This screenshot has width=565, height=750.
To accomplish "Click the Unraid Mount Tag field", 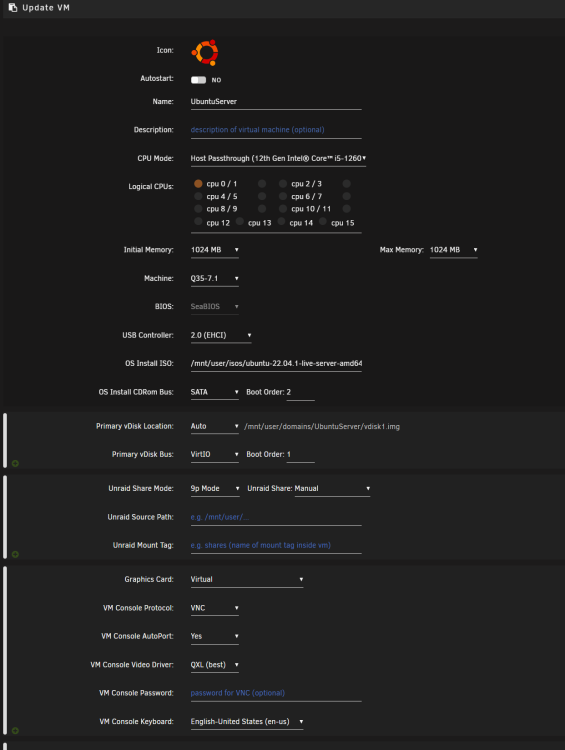I will tap(276, 545).
